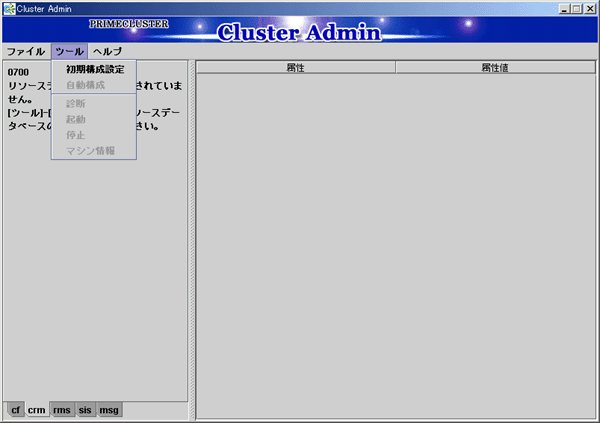Click the greyed-out 診断 menu entry
This screenshot has height=423, width=600.
(94, 103)
